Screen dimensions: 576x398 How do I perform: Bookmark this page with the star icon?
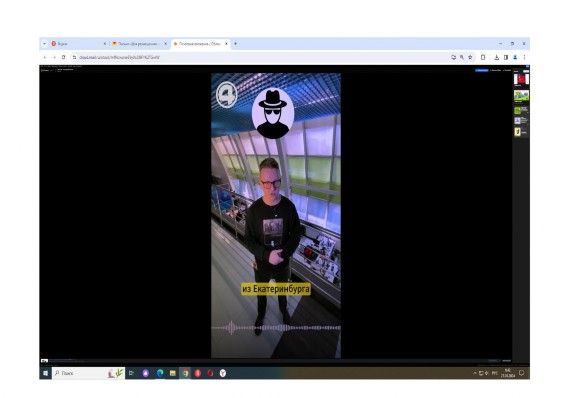pos(470,57)
